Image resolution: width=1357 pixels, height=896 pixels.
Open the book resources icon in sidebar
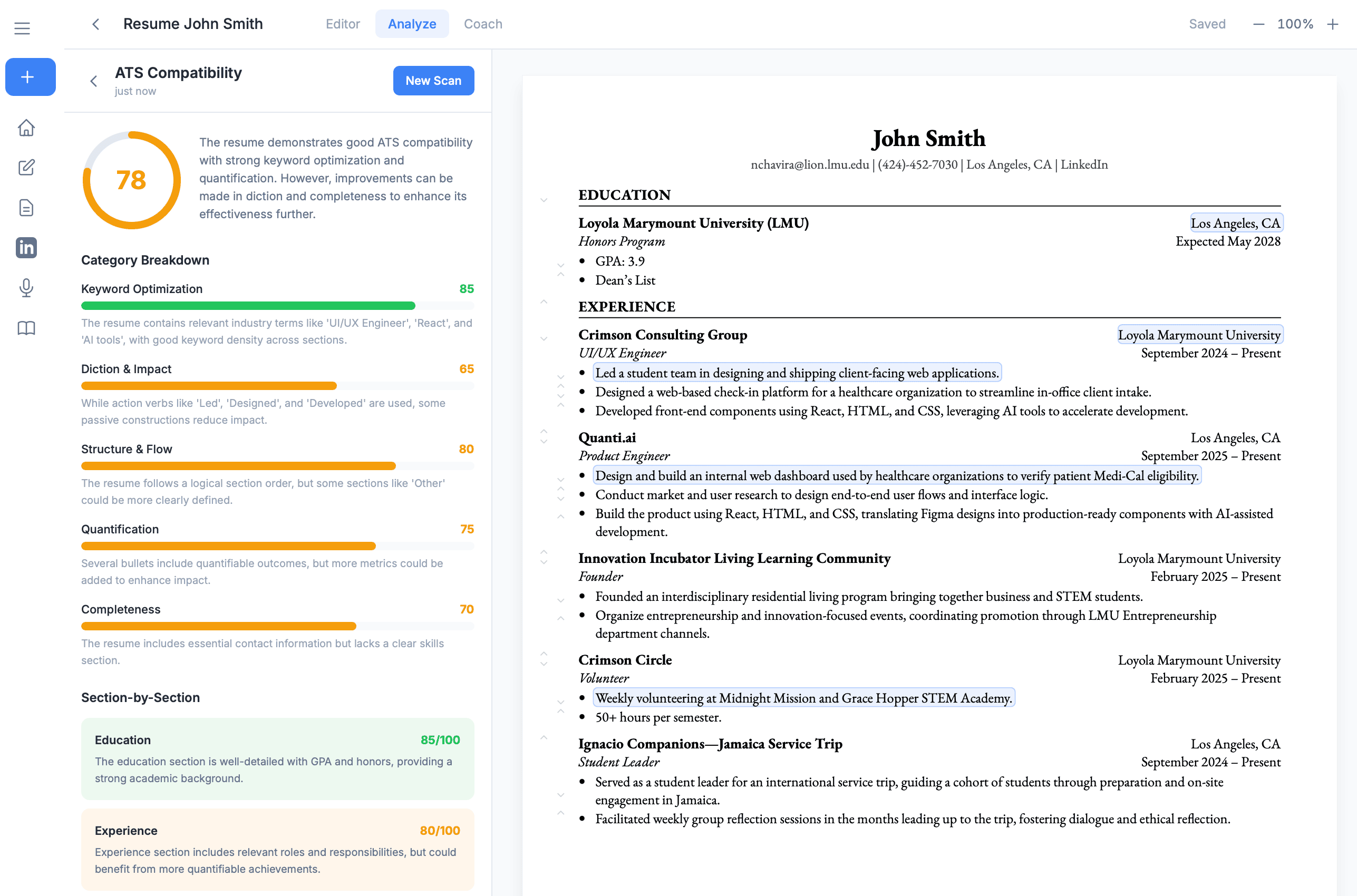coord(26,327)
